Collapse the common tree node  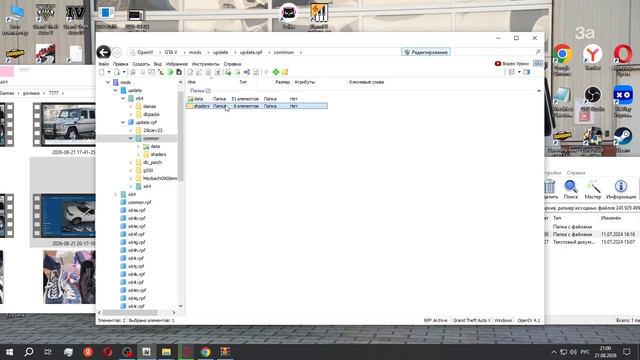pyautogui.click(x=131, y=138)
